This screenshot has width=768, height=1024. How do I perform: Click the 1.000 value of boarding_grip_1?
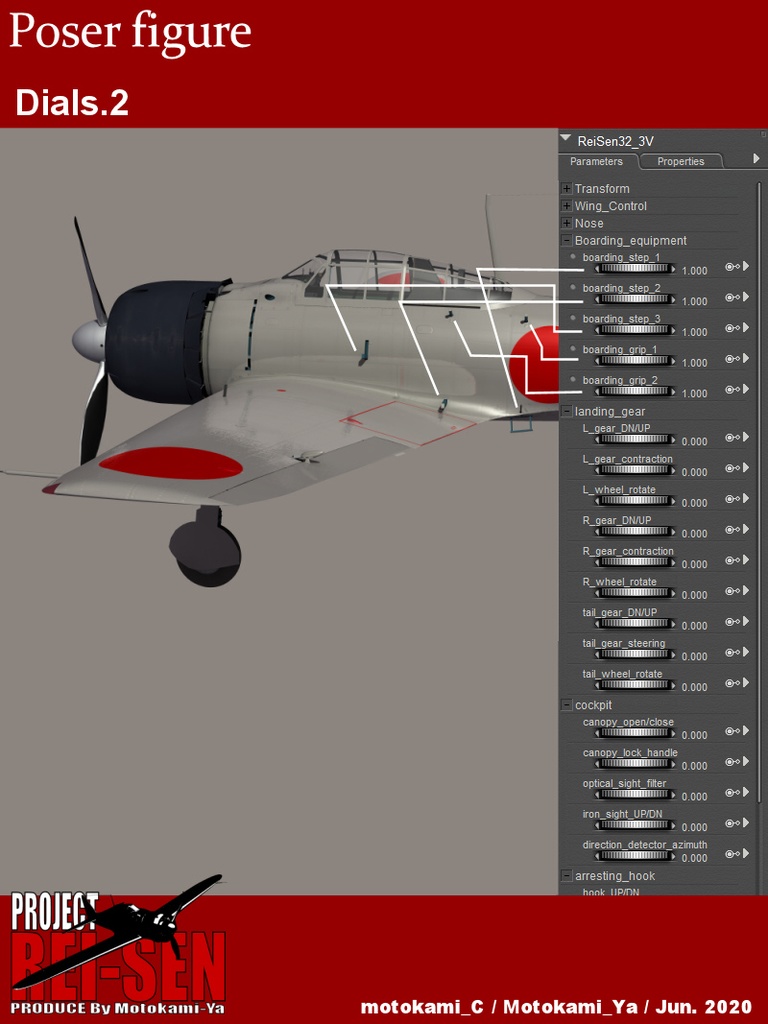694,363
